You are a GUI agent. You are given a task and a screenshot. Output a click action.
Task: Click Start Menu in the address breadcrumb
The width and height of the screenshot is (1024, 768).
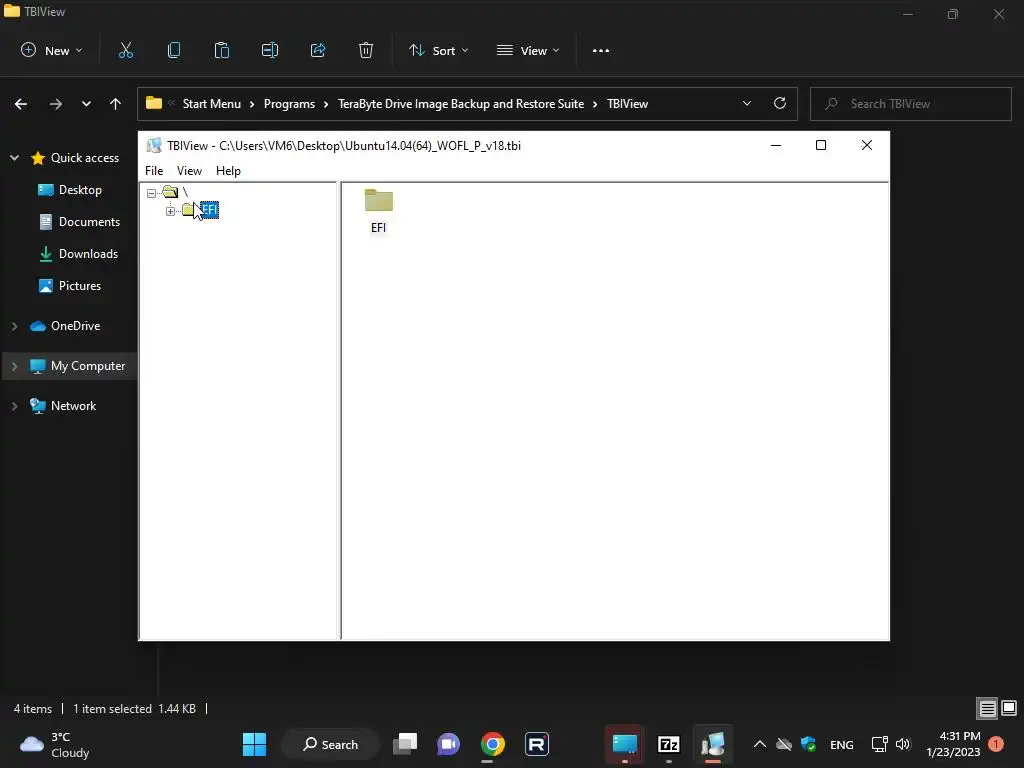212,104
